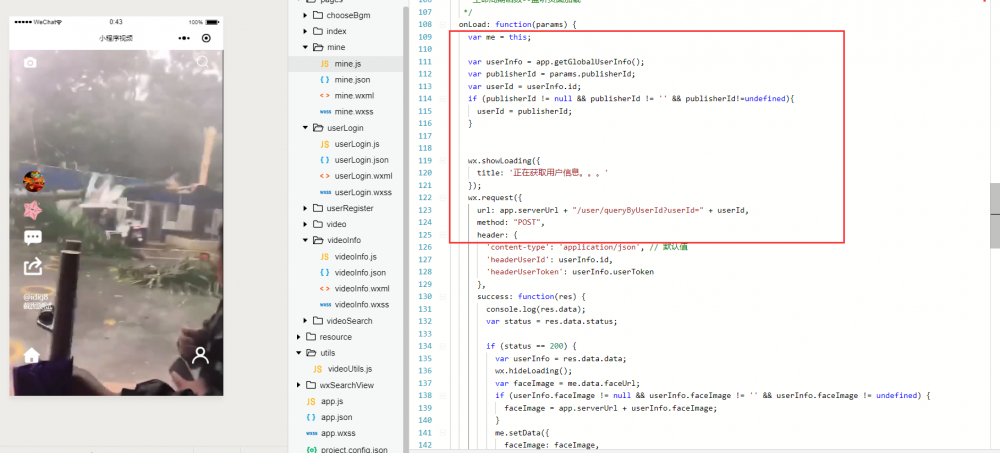This screenshot has width=1000, height=453.
Task: Fold wx.request block at line 122
Action: (x=443, y=198)
